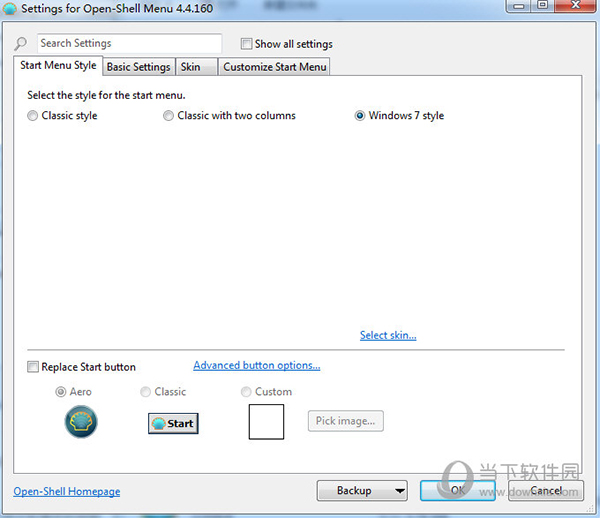Follow the Select skin... link
Screen dimensions: 600x518
[x=388, y=336]
